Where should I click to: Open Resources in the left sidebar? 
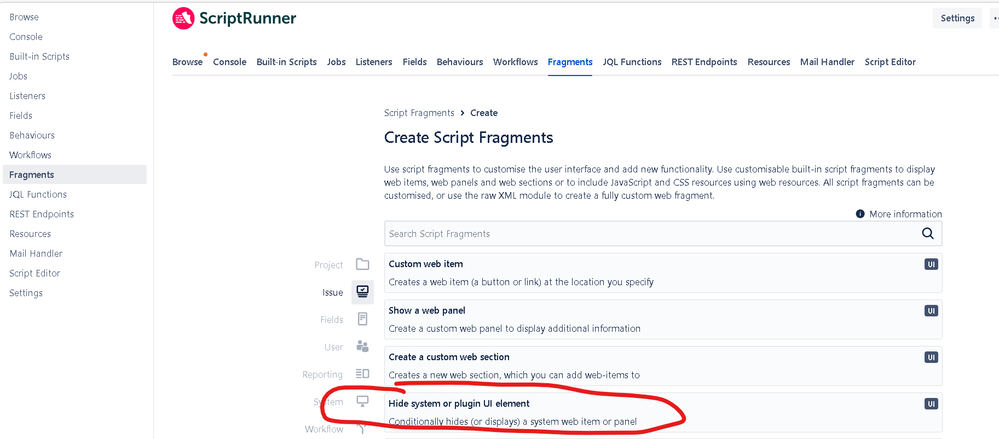[x=30, y=234]
